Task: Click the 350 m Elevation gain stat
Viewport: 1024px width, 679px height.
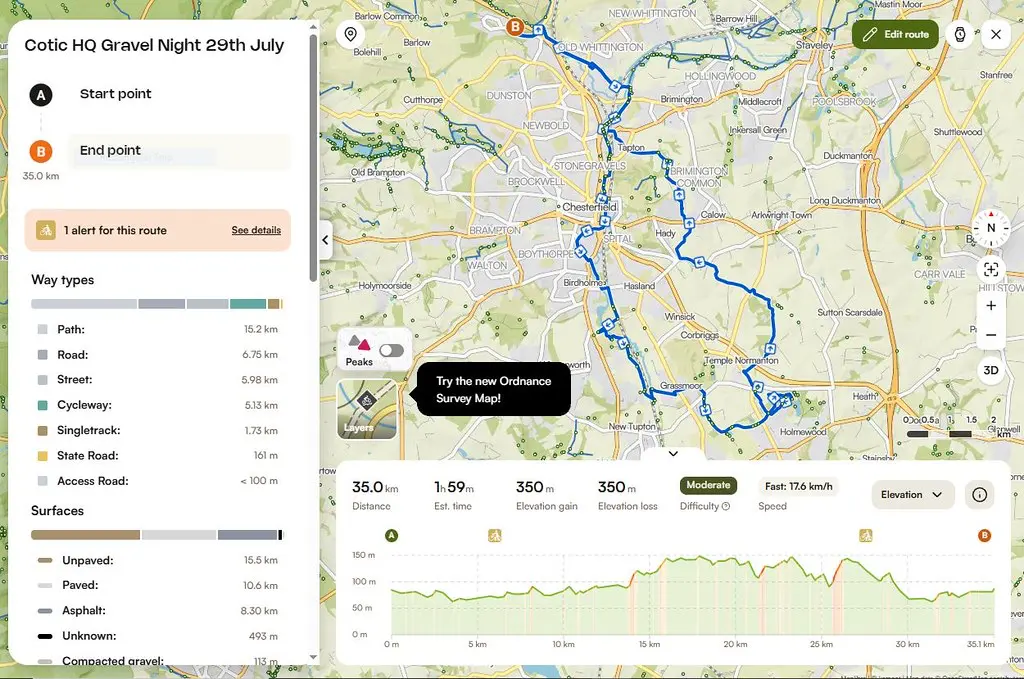Action: (546, 495)
